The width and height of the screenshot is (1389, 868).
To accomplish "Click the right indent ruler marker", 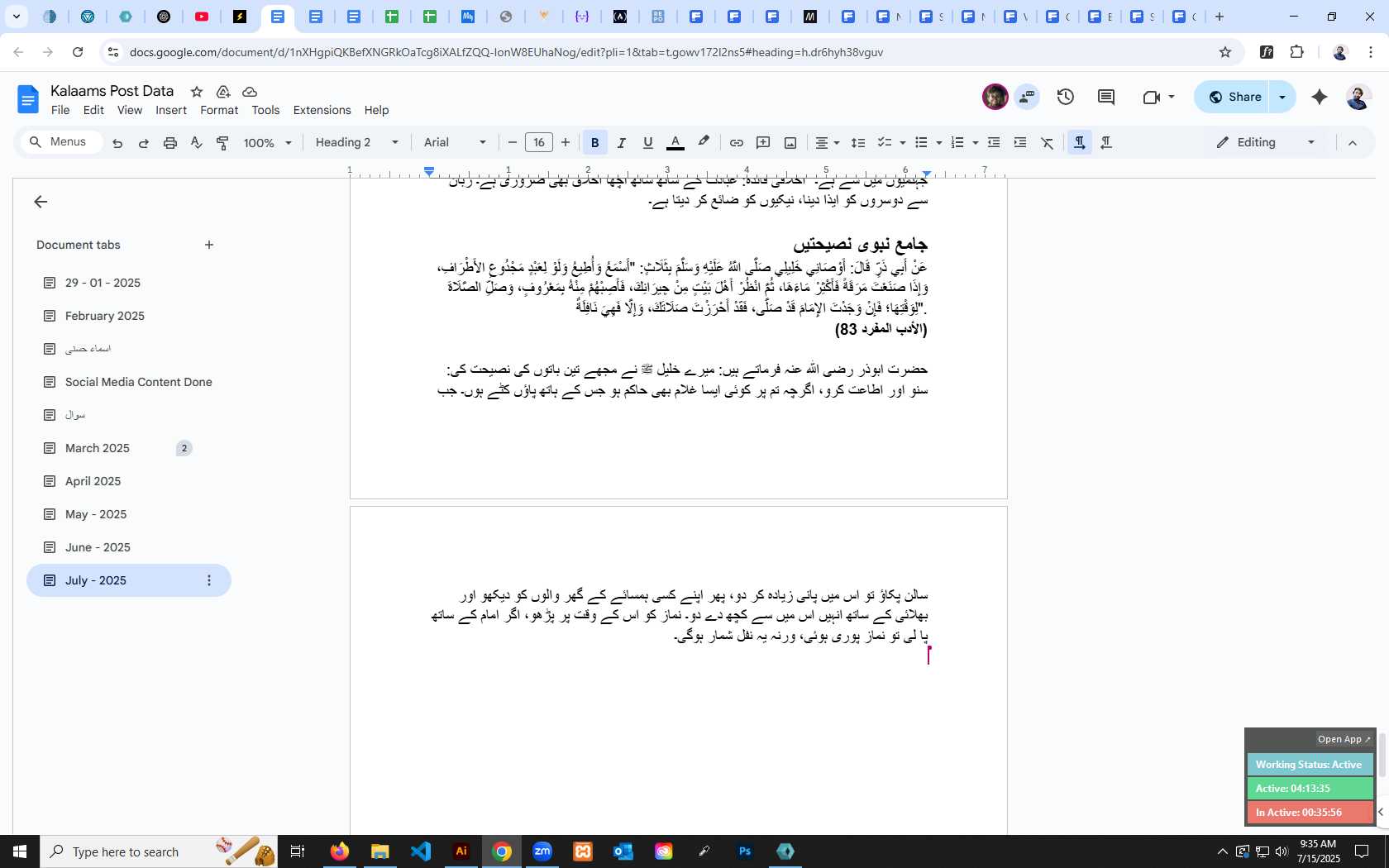I will point(927,173).
